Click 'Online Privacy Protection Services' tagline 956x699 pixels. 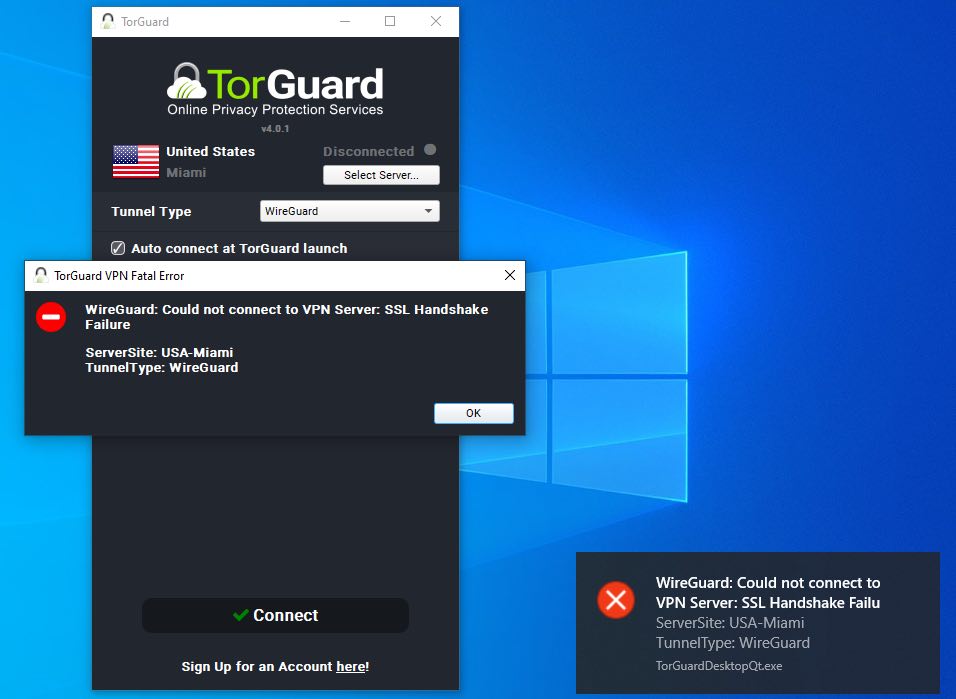(275, 110)
